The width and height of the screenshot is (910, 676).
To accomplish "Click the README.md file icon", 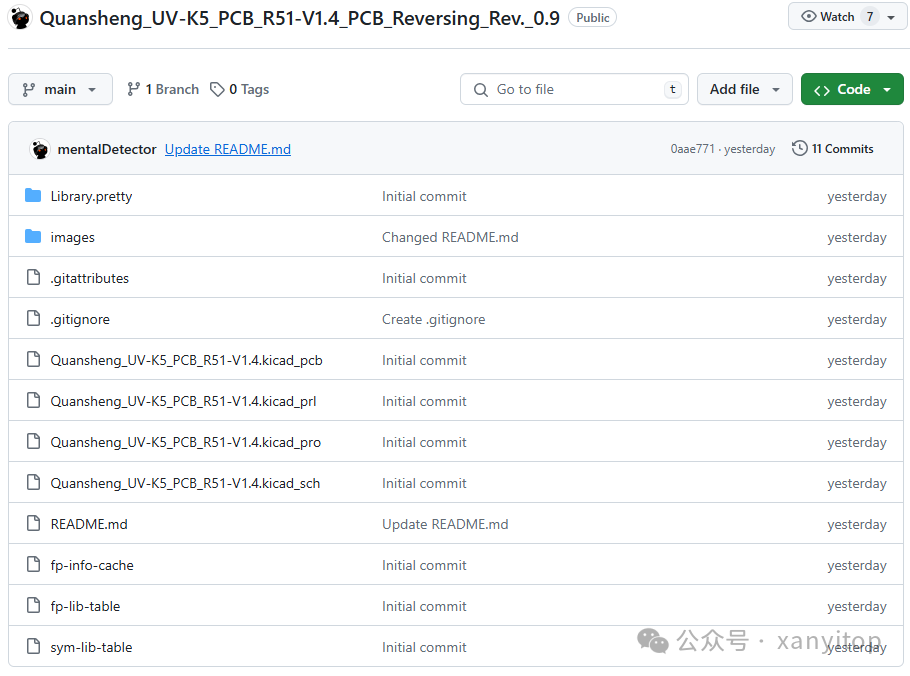I will click(x=33, y=524).
